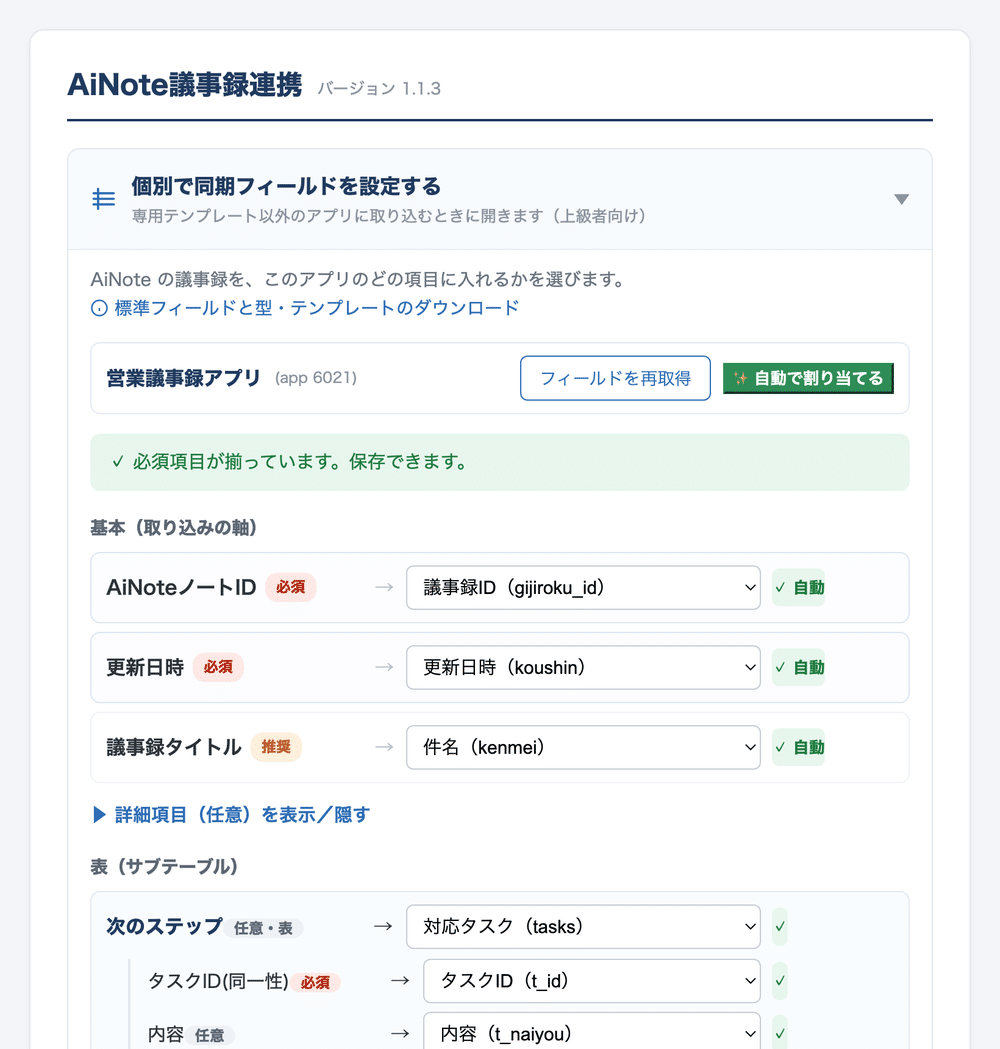The image size is (1000, 1049).
Task: Click the arrow icon in the AiNoteノートID row
Action: [x=384, y=587]
